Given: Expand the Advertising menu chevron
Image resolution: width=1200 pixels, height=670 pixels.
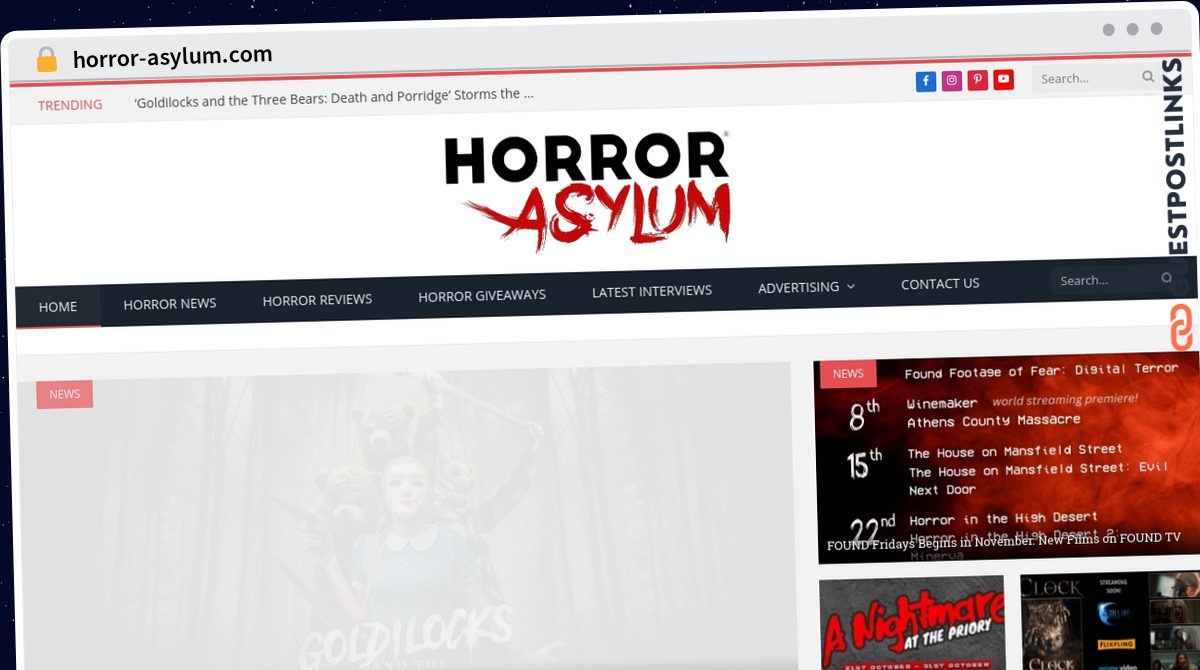Looking at the screenshot, I should coord(851,286).
